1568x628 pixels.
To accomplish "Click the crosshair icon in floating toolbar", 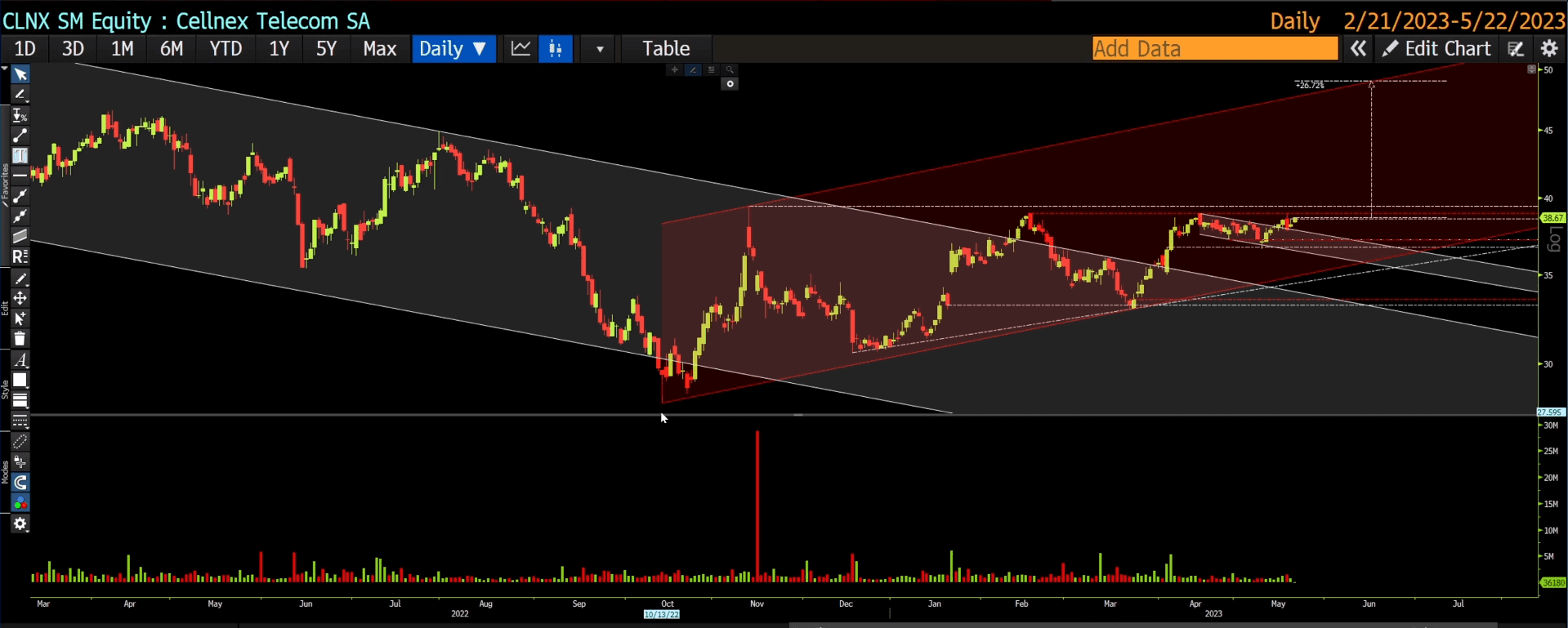I will [674, 70].
